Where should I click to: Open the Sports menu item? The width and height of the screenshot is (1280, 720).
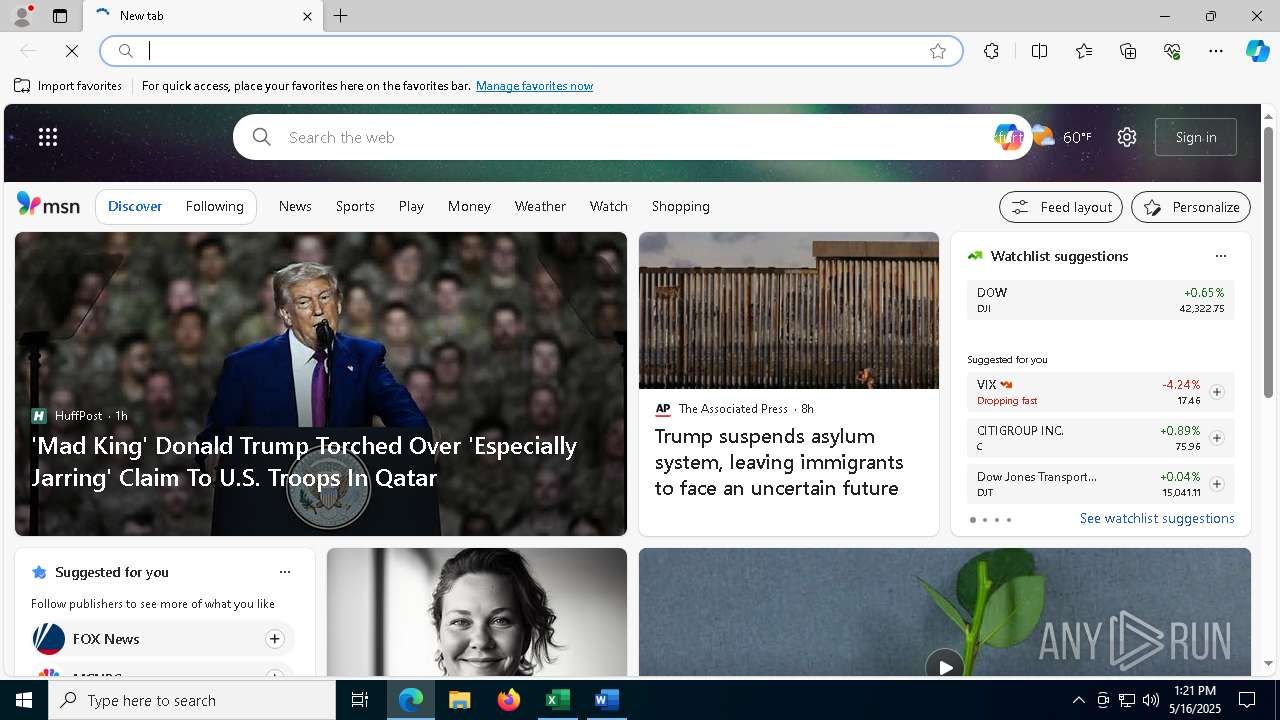(355, 206)
